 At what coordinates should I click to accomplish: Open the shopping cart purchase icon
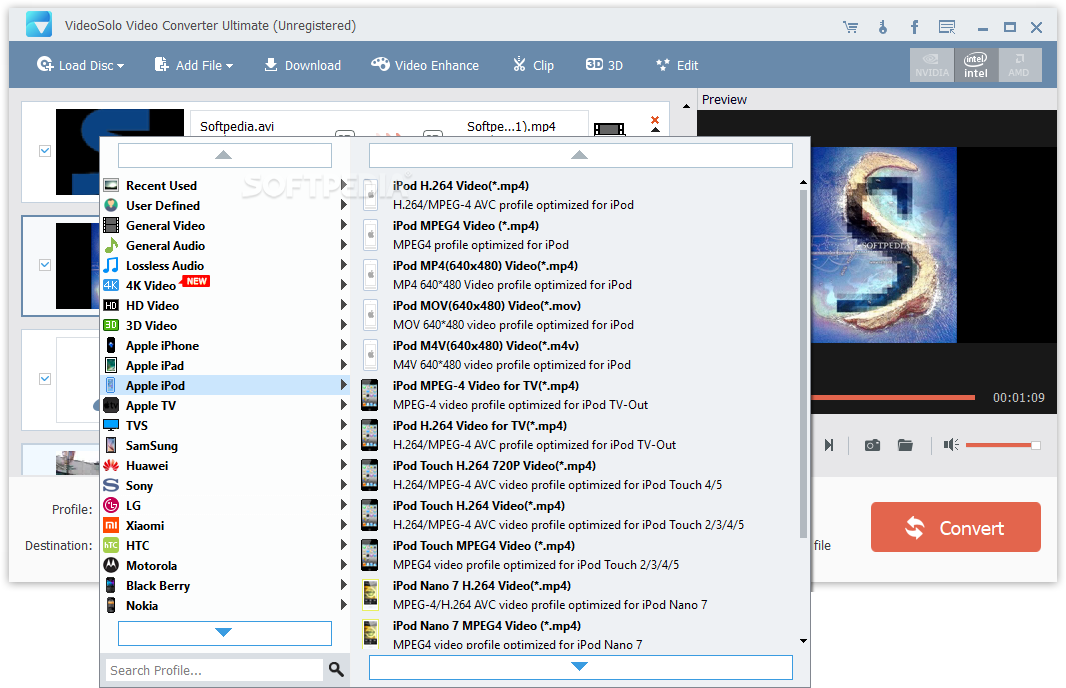coord(850,27)
